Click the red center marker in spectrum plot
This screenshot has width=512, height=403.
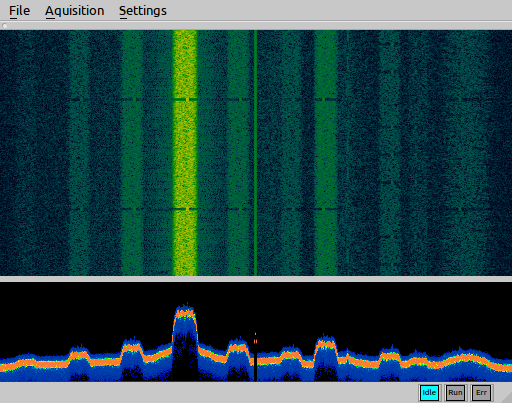[x=256, y=338]
